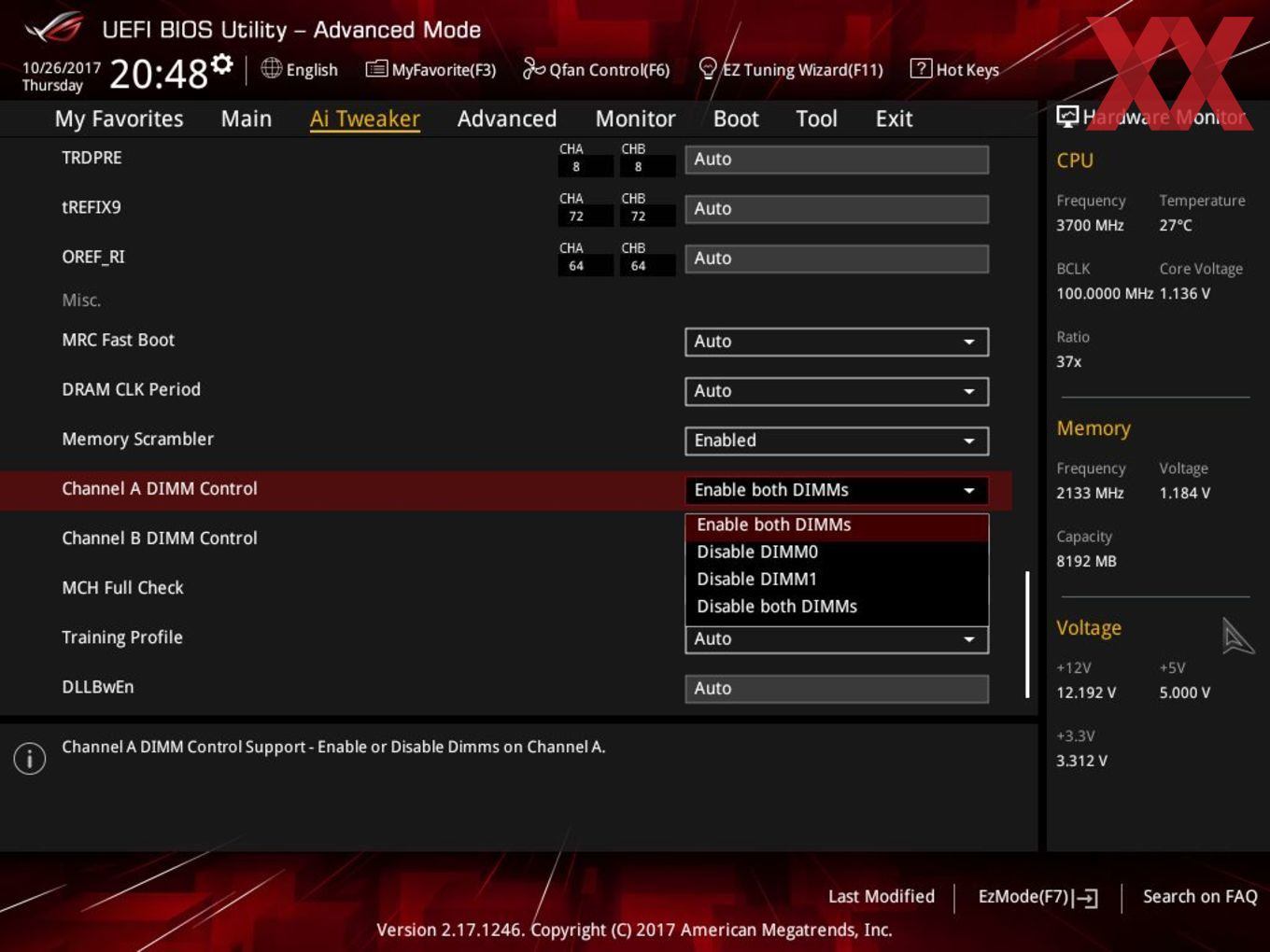The height and width of the screenshot is (952, 1270).
Task: Choose Disable DIMM0 option
Action: point(837,553)
